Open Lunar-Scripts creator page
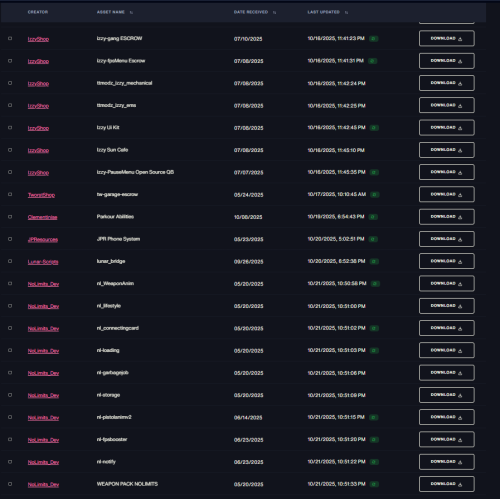 [x=43, y=262]
